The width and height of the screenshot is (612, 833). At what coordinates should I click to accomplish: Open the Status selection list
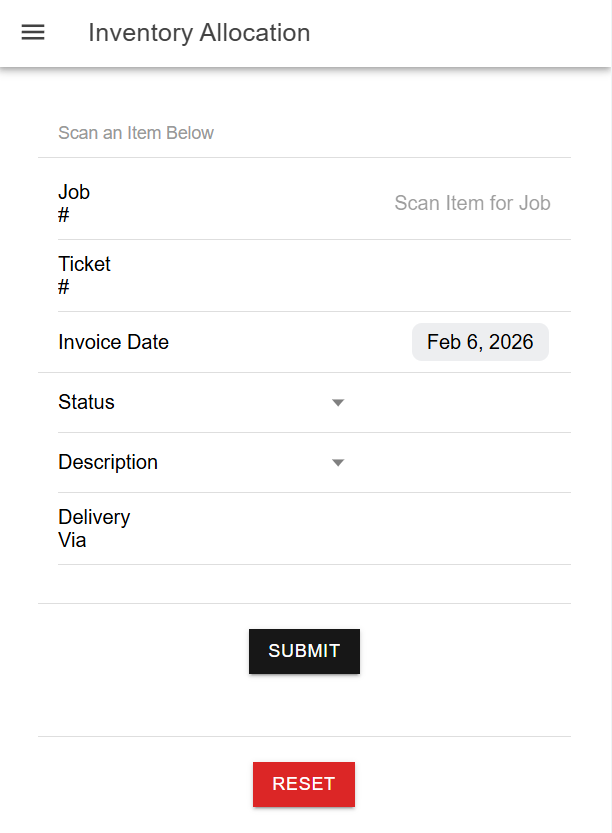(250, 402)
